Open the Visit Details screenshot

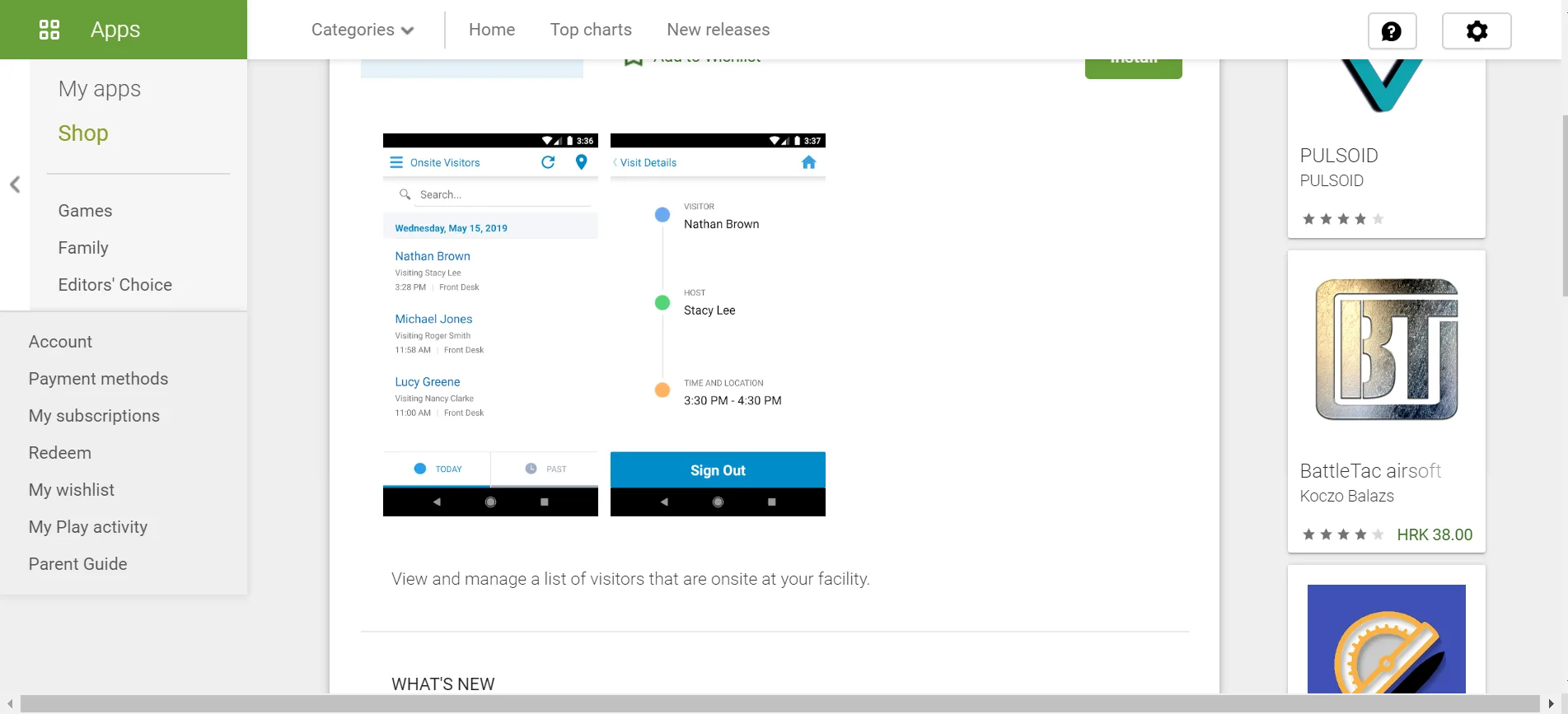point(718,324)
